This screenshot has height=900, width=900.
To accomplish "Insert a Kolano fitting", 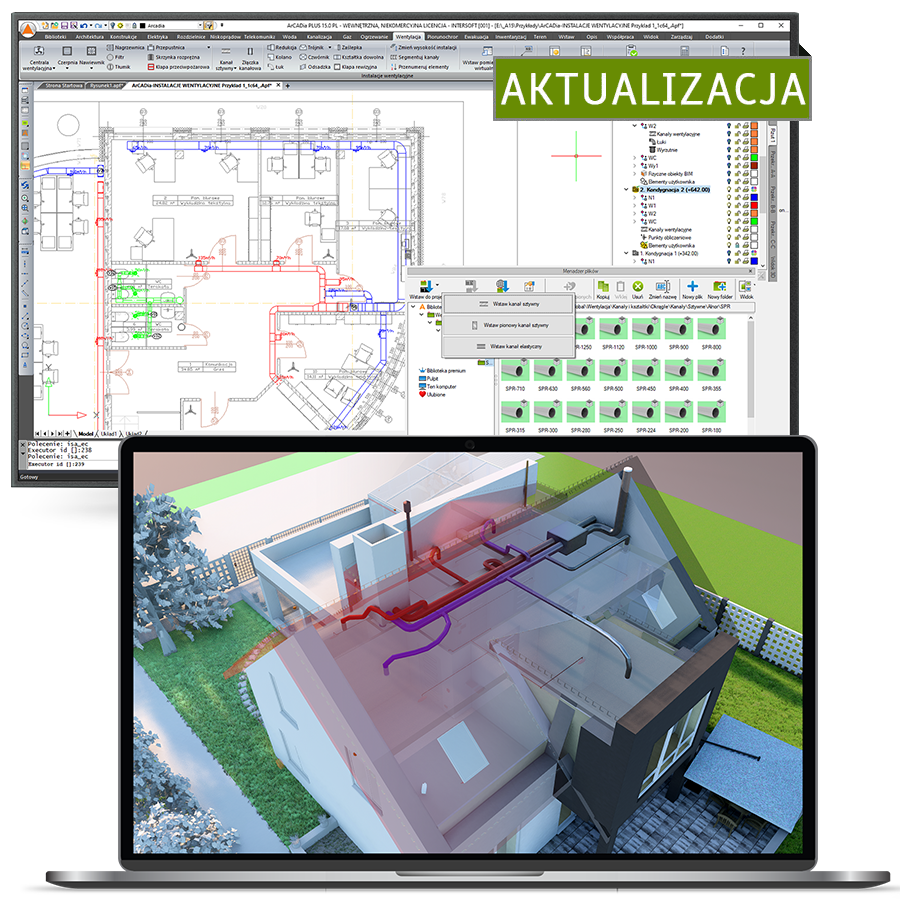I will pos(280,57).
